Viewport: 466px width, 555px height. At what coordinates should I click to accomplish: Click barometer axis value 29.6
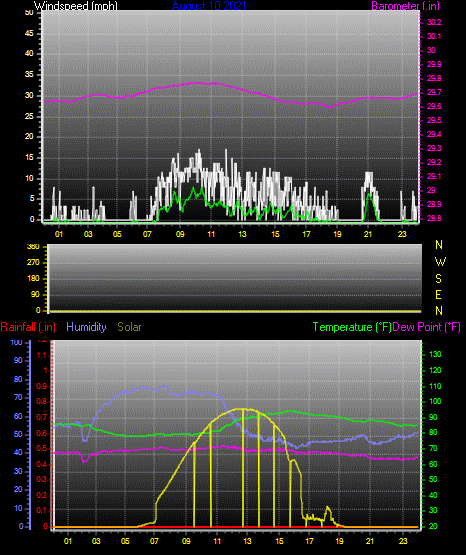pos(434,106)
